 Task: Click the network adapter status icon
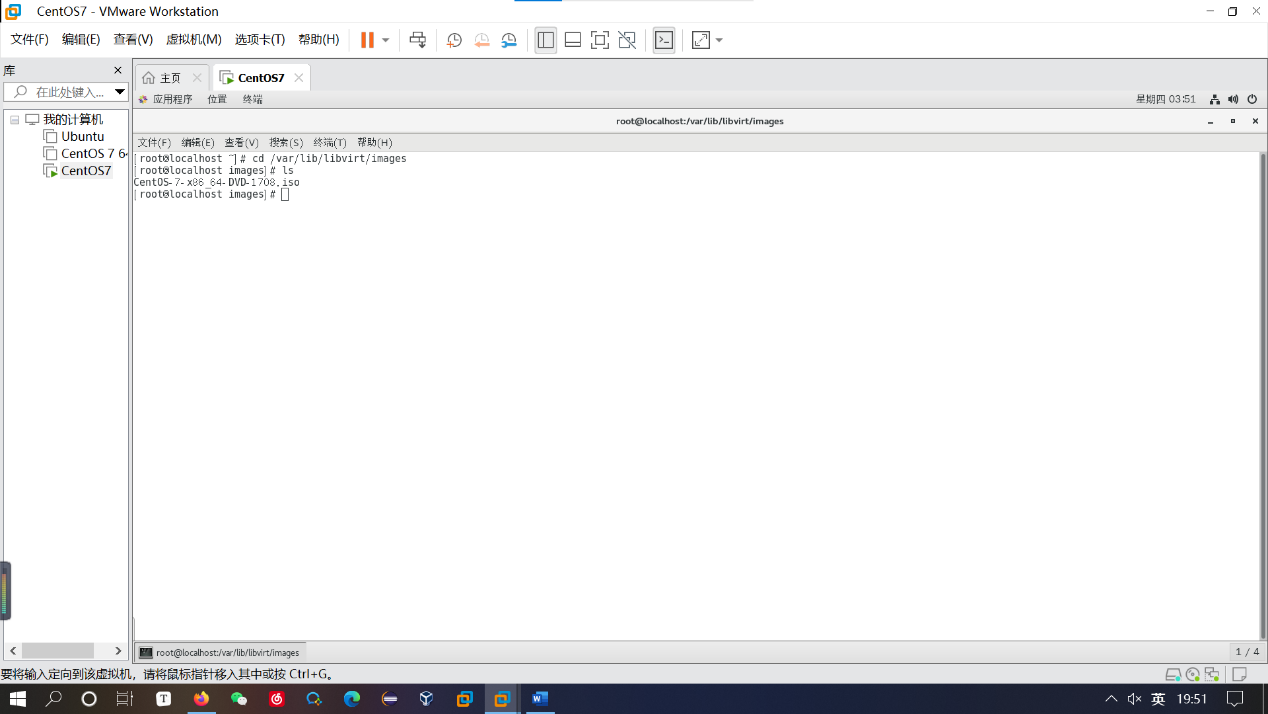click(x=1212, y=675)
